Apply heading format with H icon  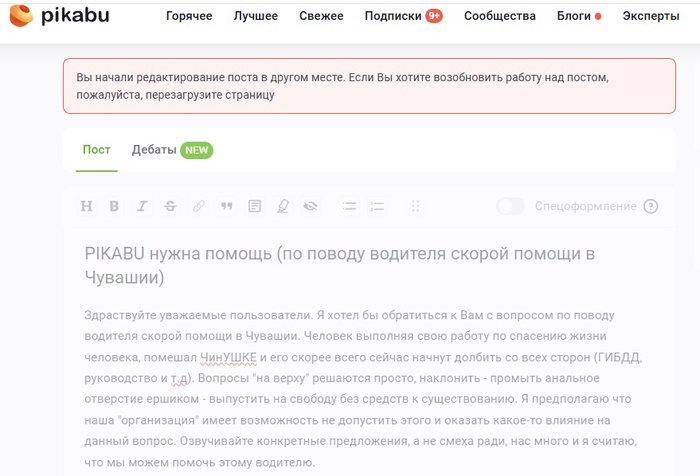coord(86,206)
